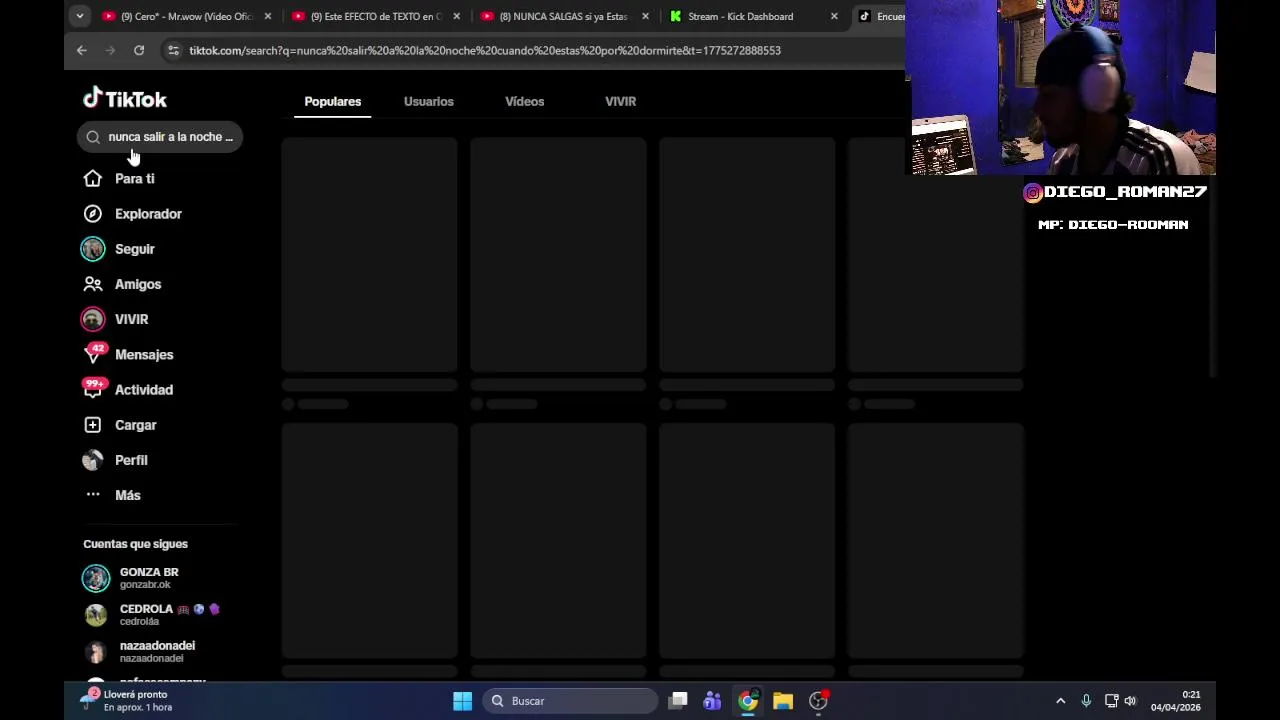The width and height of the screenshot is (1280, 720).
Task: Open the Perfil avatar icon
Action: point(93,460)
